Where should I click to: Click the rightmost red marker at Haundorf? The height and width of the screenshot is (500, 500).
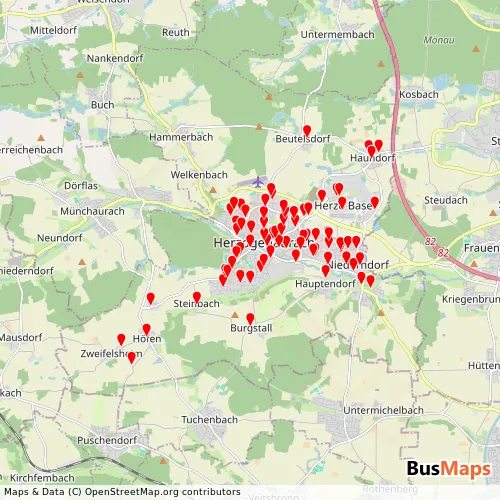[379, 145]
